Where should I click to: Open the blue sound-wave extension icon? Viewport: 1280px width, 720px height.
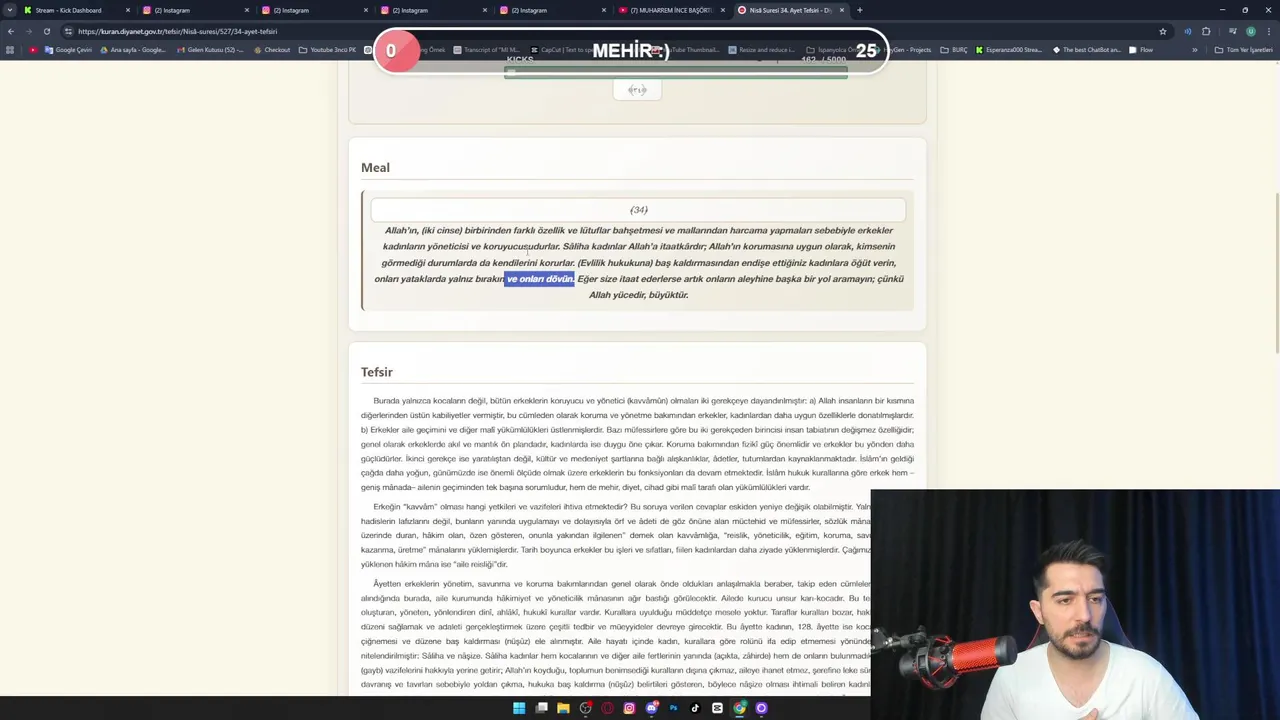(1188, 31)
